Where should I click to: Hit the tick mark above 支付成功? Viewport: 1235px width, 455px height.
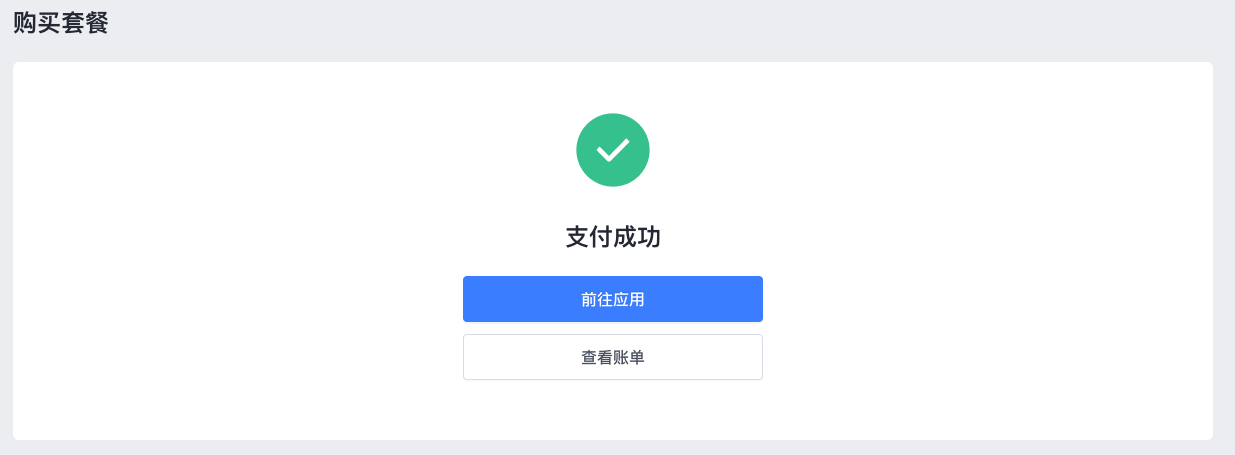coord(613,150)
